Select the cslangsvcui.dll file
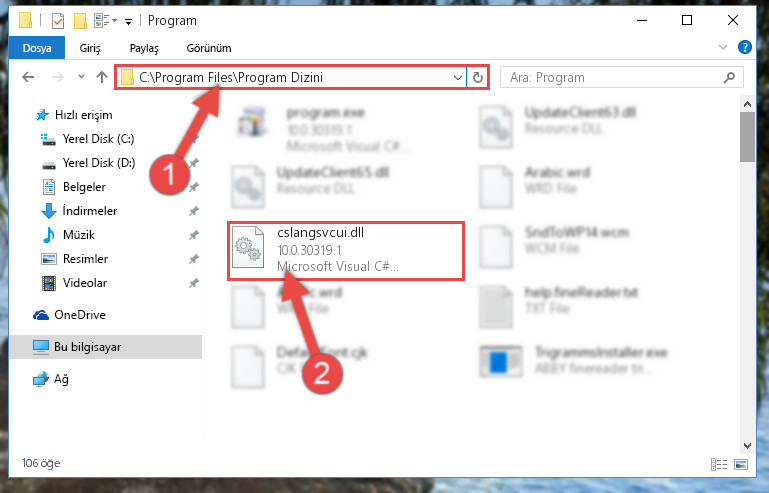769x493 pixels. click(346, 251)
